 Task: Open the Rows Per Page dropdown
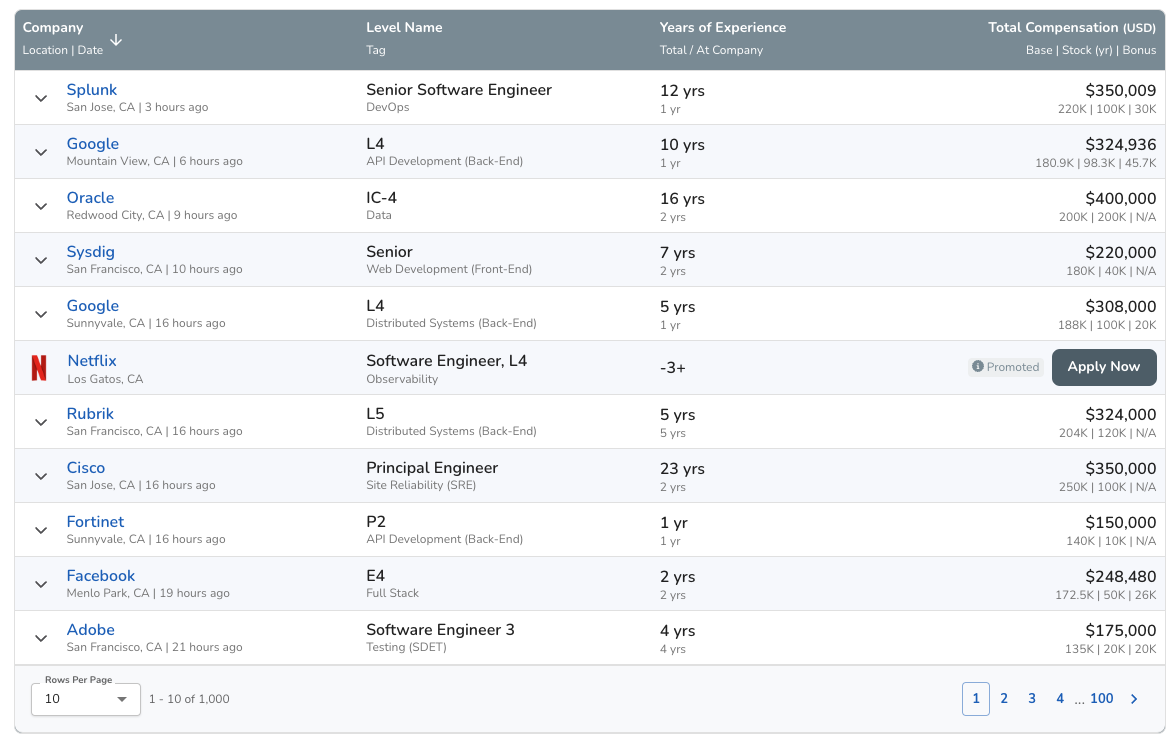[86, 699]
